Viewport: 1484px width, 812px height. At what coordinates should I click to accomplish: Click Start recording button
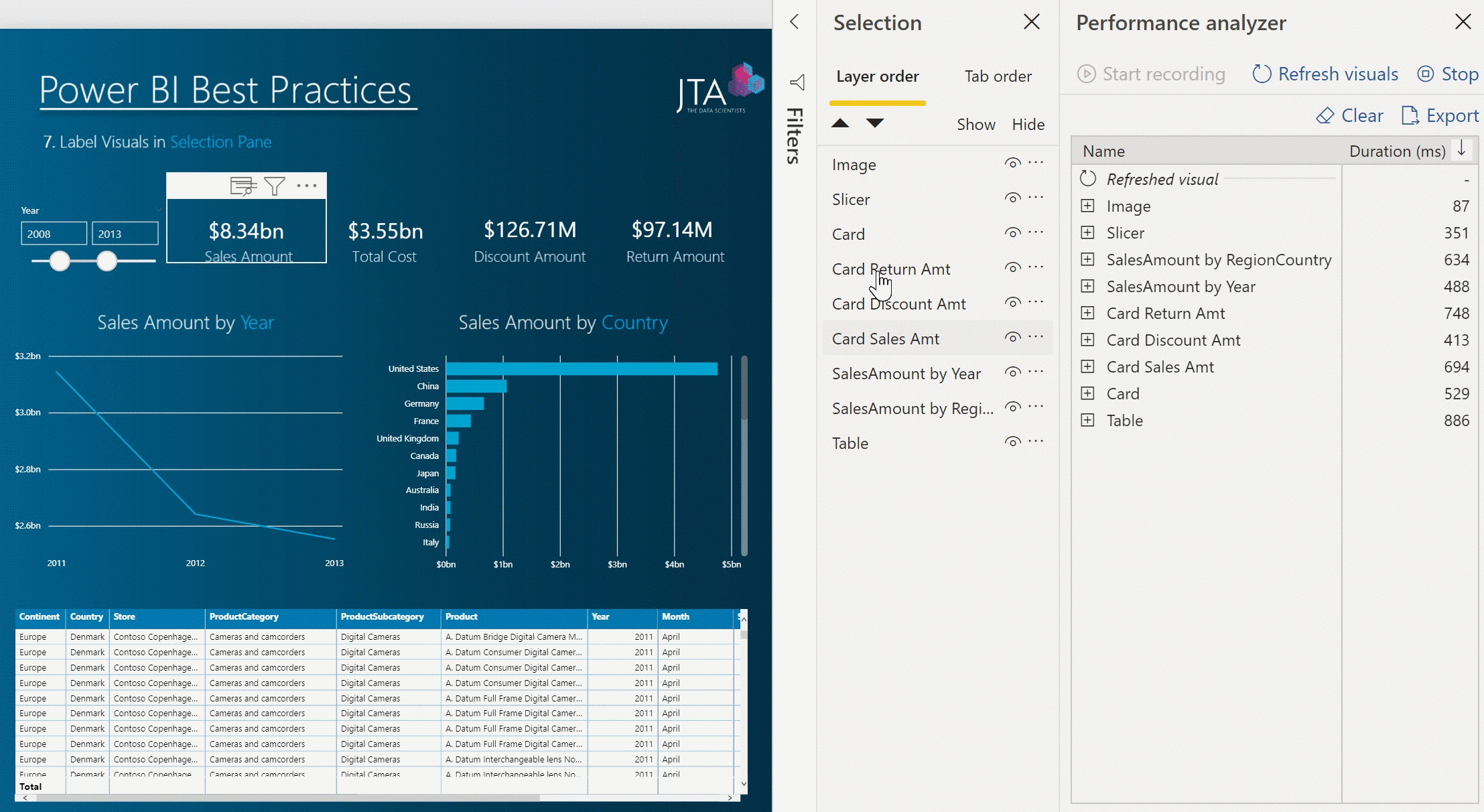tap(1152, 74)
